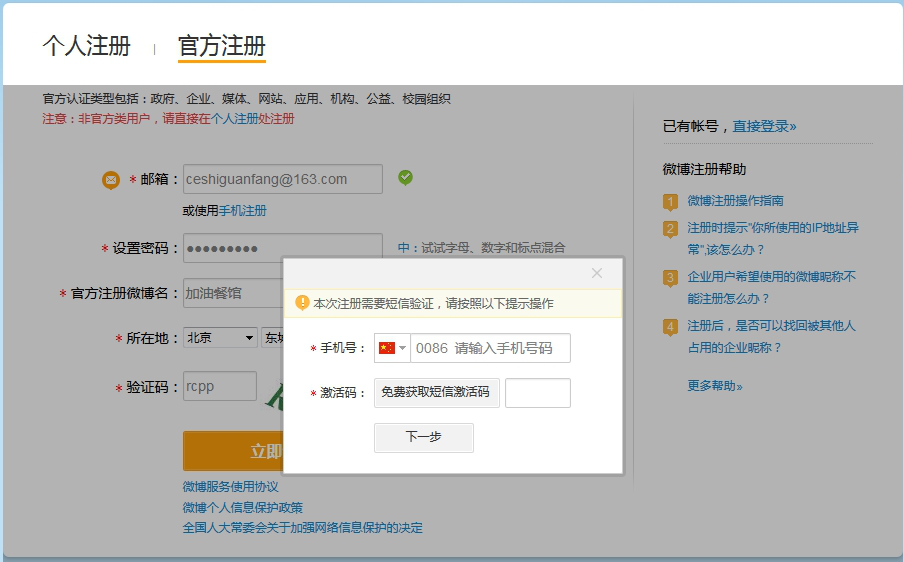
Task: Click the number 4 help badge icon
Action: point(670,327)
